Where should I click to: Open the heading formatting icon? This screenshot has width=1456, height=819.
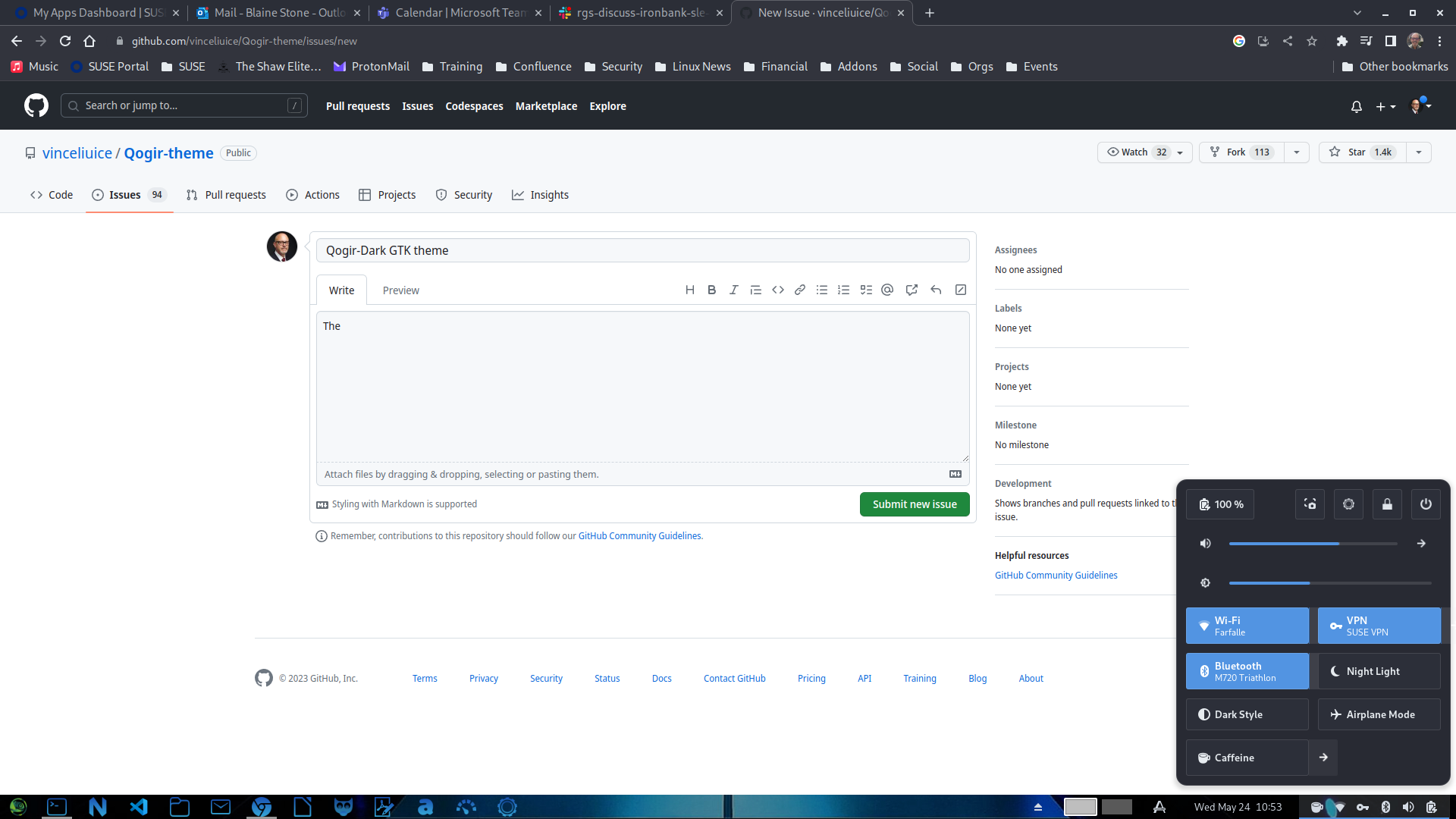[x=690, y=289]
